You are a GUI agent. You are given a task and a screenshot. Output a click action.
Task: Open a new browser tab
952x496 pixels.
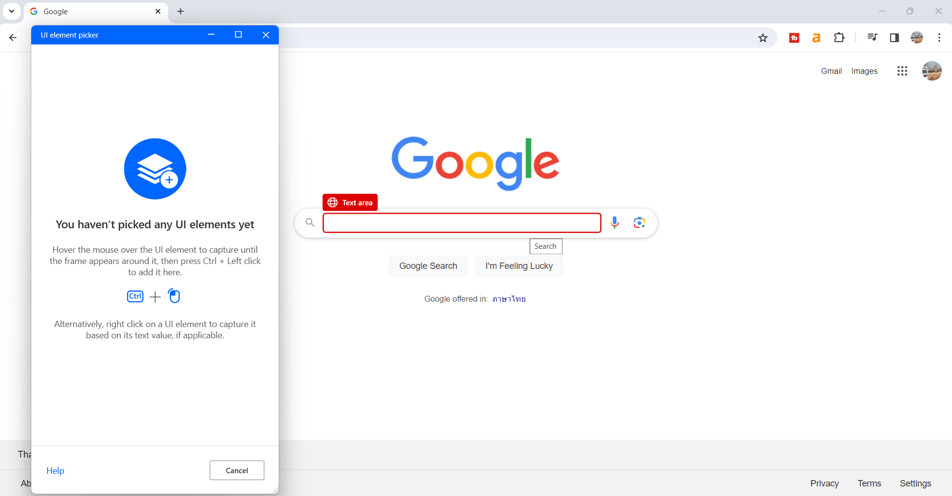[x=180, y=12]
